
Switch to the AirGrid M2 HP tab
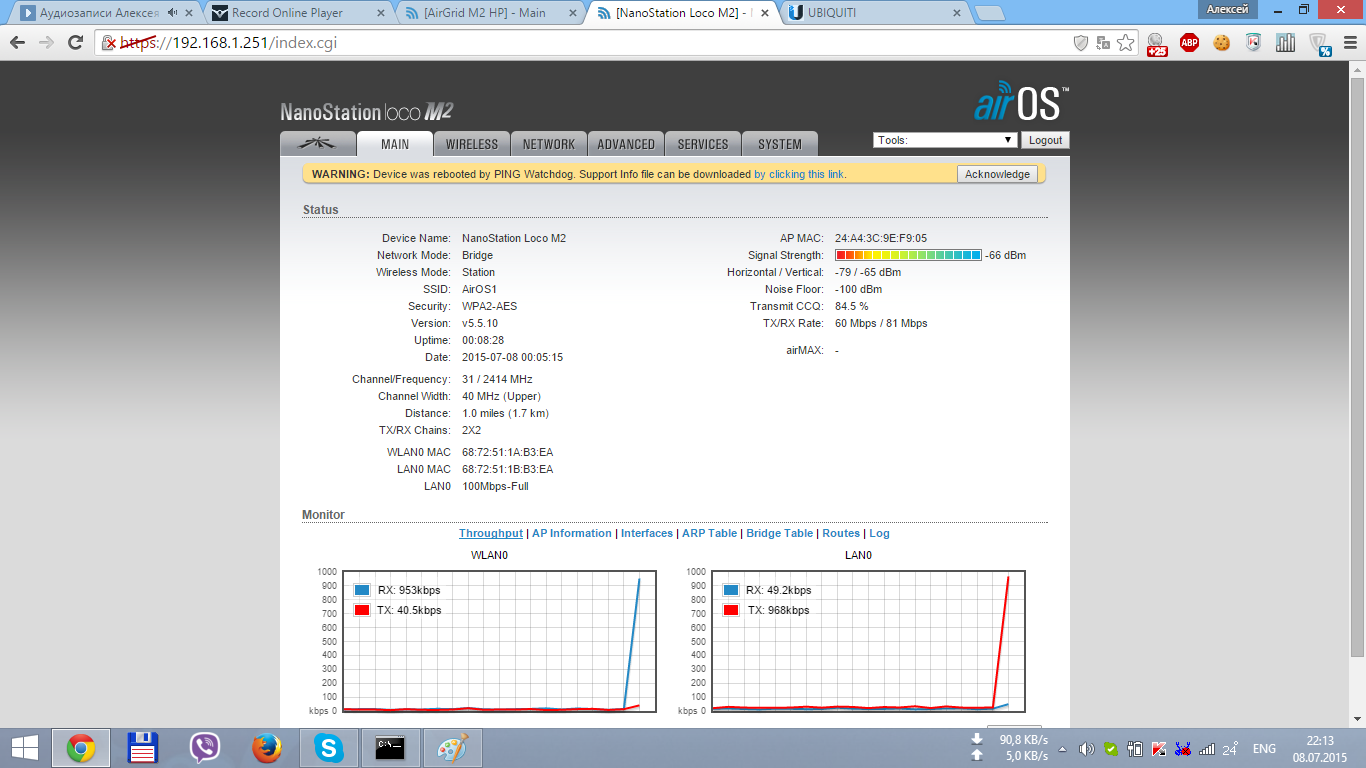[x=489, y=13]
